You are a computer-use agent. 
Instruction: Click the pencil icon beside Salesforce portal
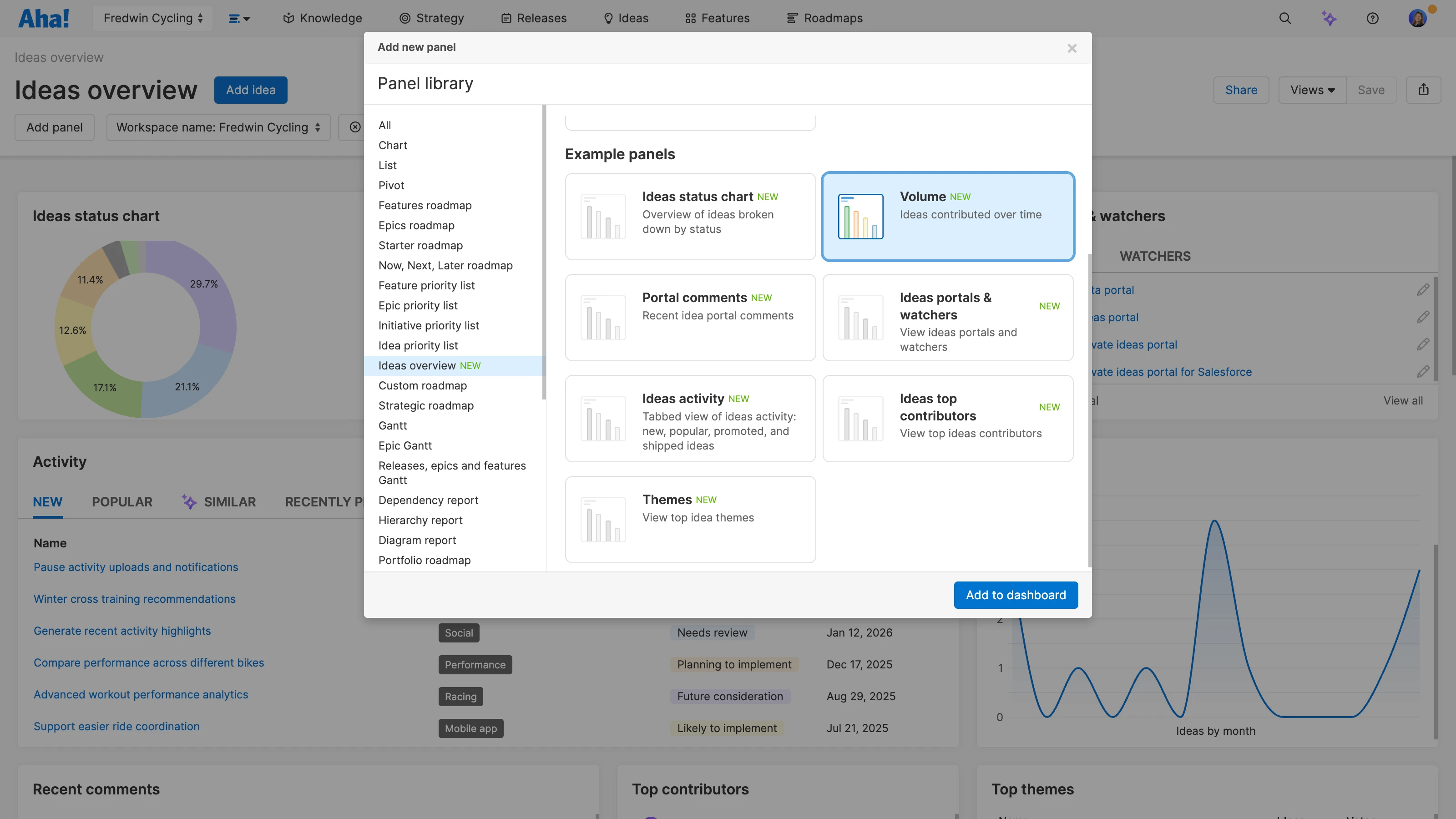(1423, 372)
